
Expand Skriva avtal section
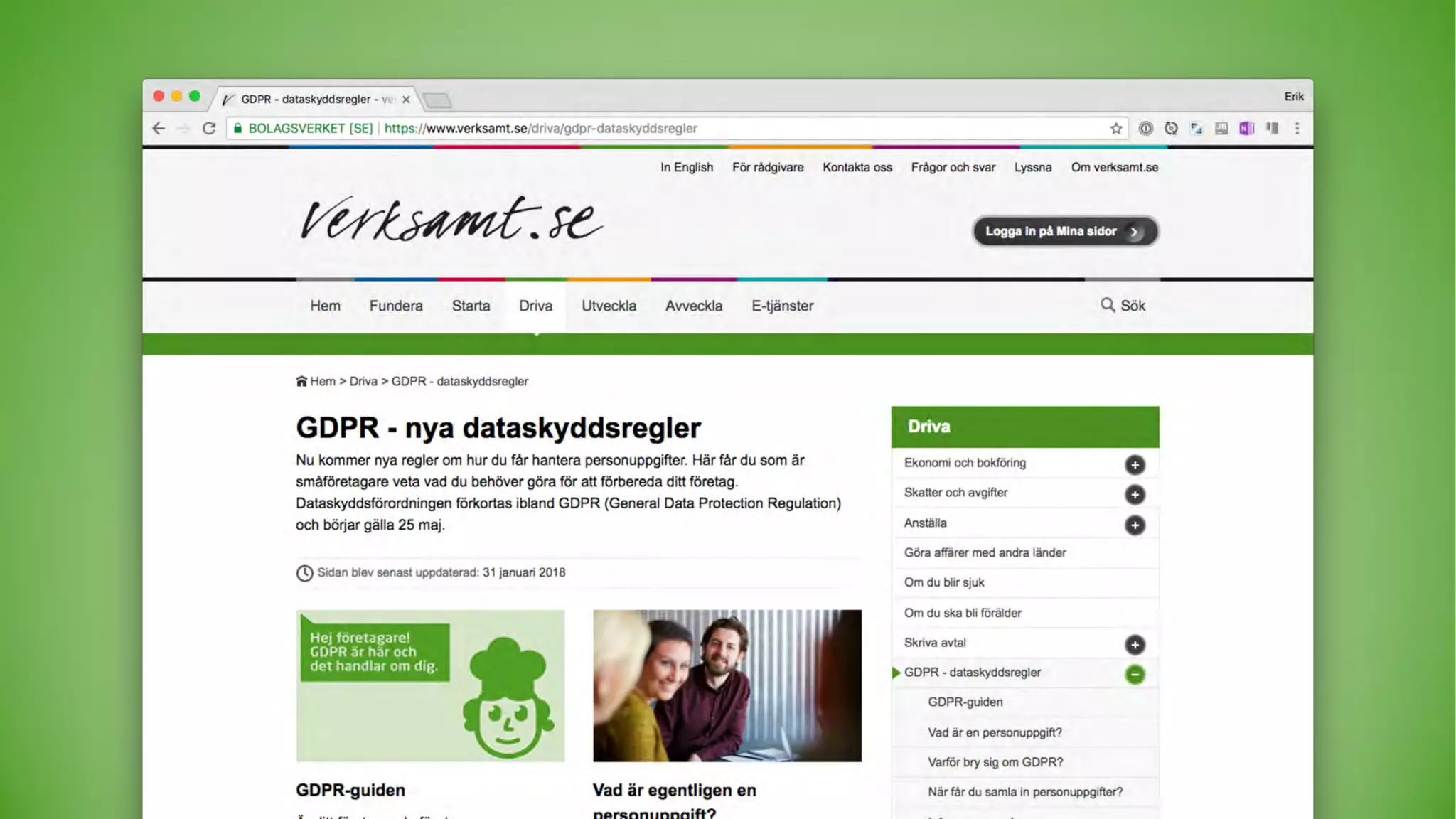[1135, 644]
